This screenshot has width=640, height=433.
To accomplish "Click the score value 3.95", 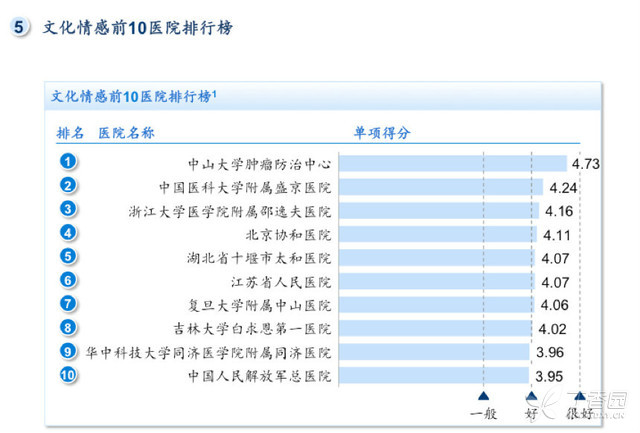I will pos(549,376).
